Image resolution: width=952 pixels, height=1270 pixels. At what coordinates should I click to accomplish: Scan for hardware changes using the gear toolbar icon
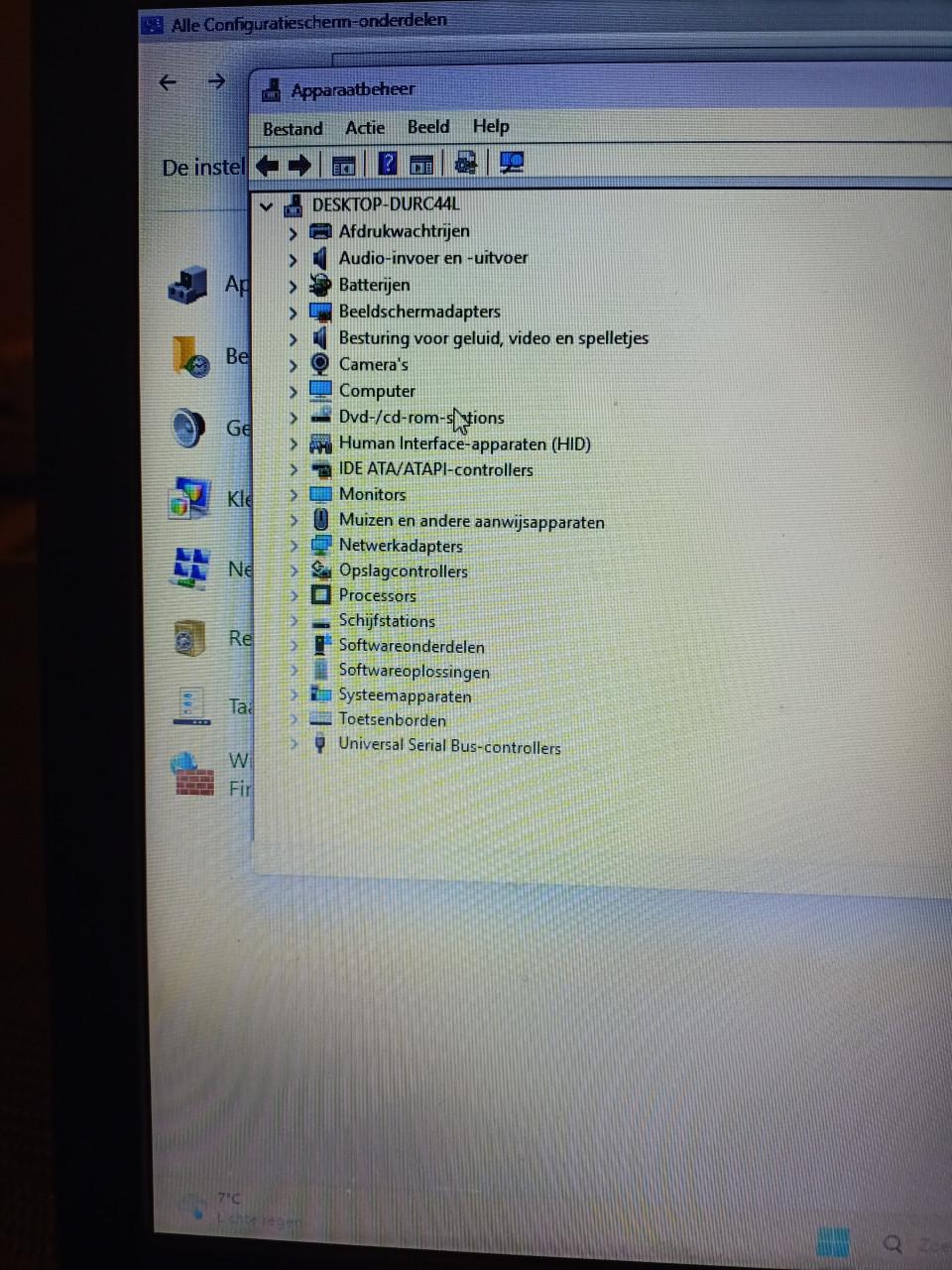point(465,163)
